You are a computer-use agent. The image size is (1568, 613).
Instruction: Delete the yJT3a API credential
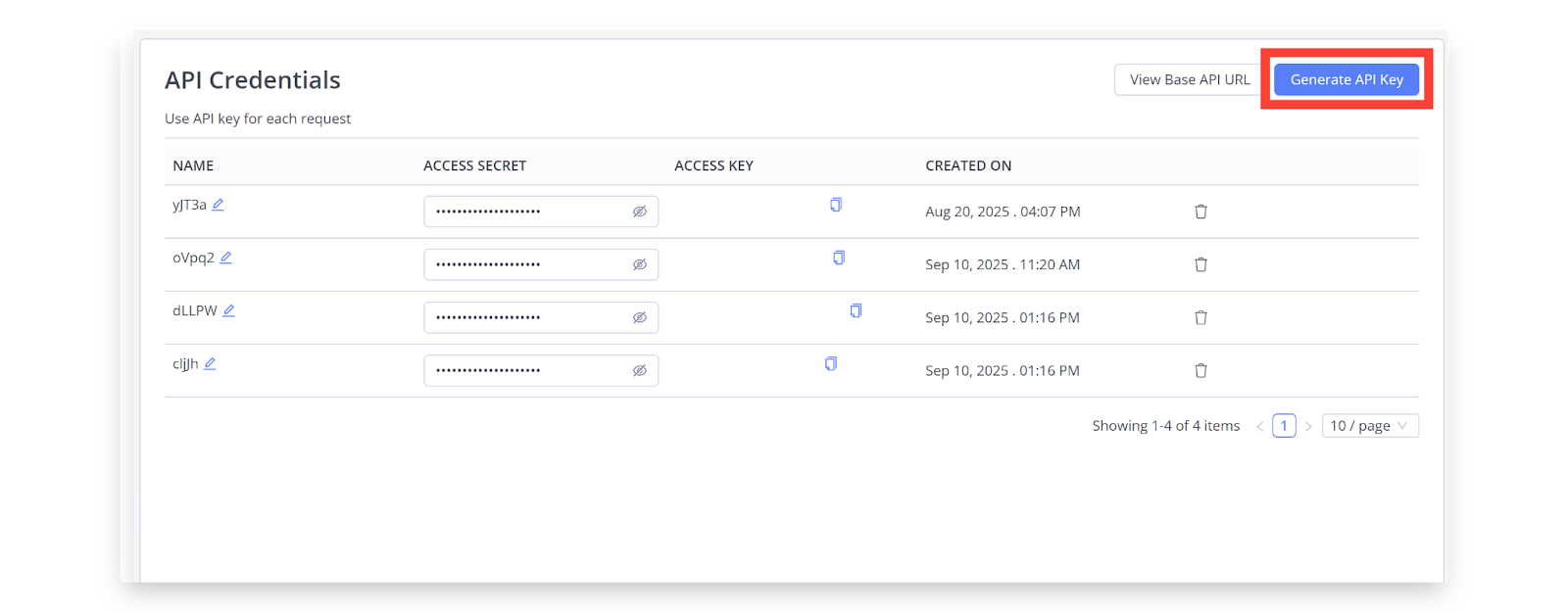click(1200, 212)
